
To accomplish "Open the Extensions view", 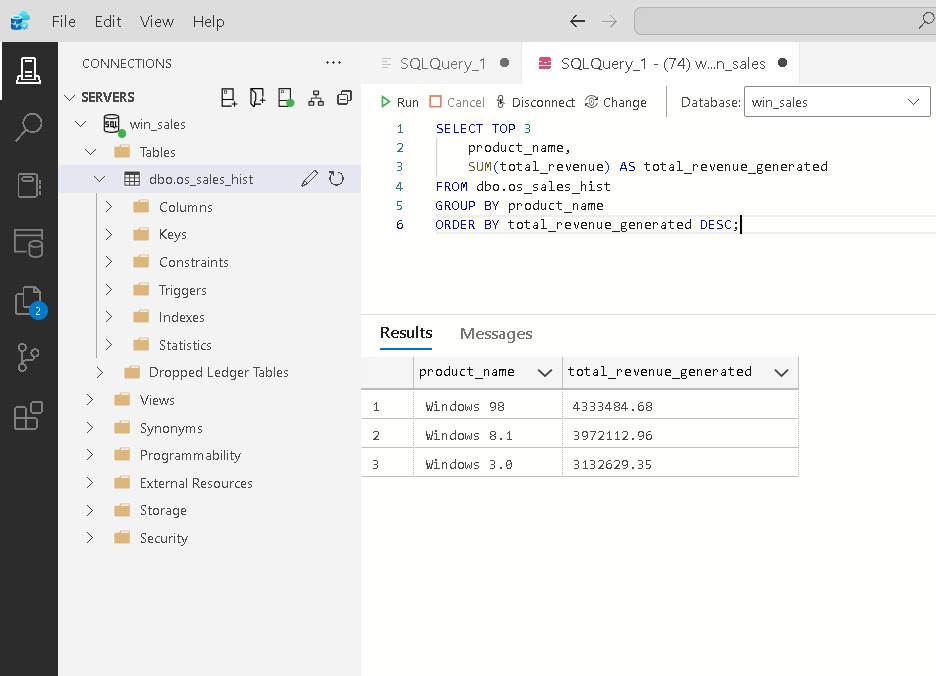I will click(x=28, y=416).
